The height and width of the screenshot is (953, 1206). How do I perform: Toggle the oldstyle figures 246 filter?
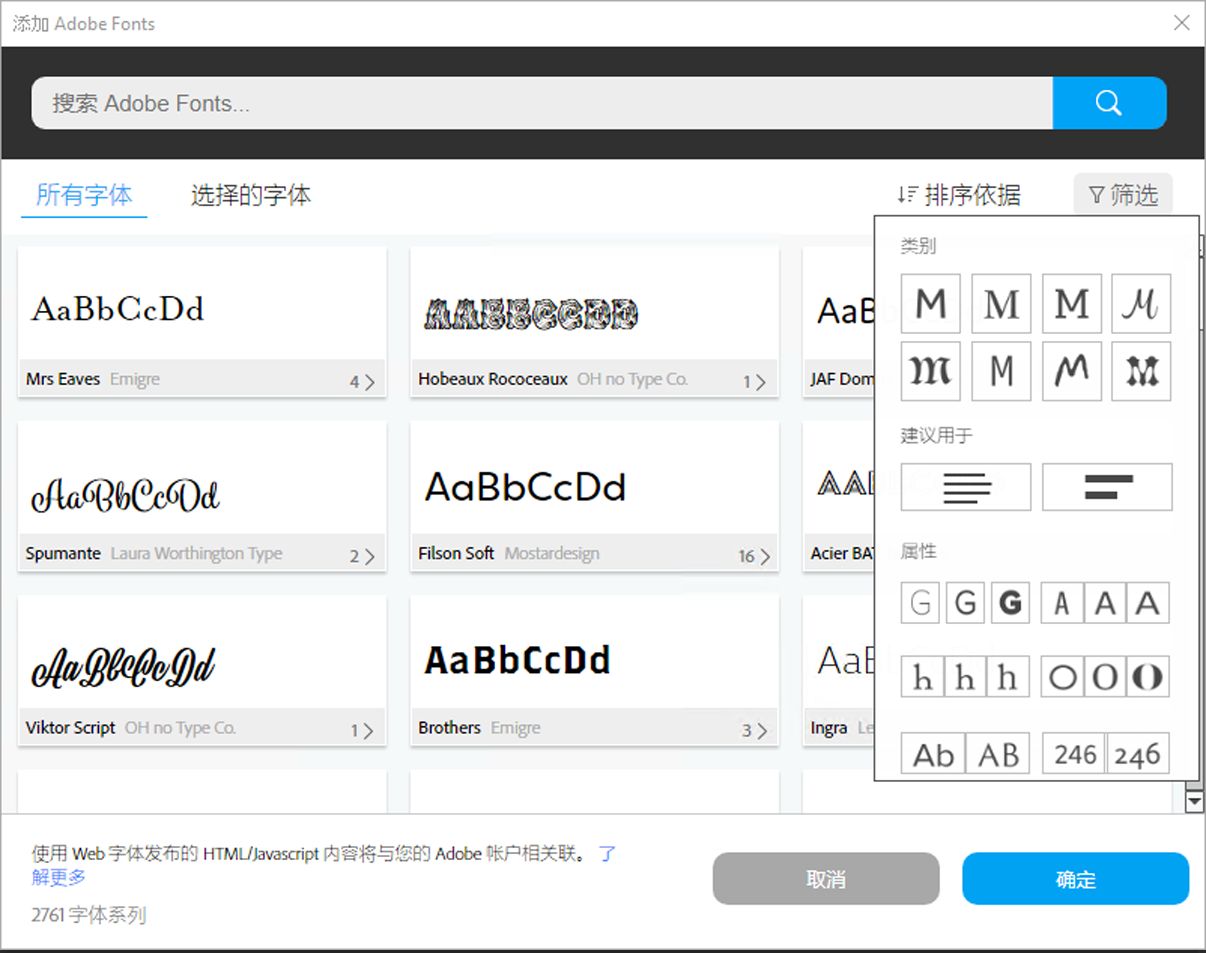tap(1138, 754)
